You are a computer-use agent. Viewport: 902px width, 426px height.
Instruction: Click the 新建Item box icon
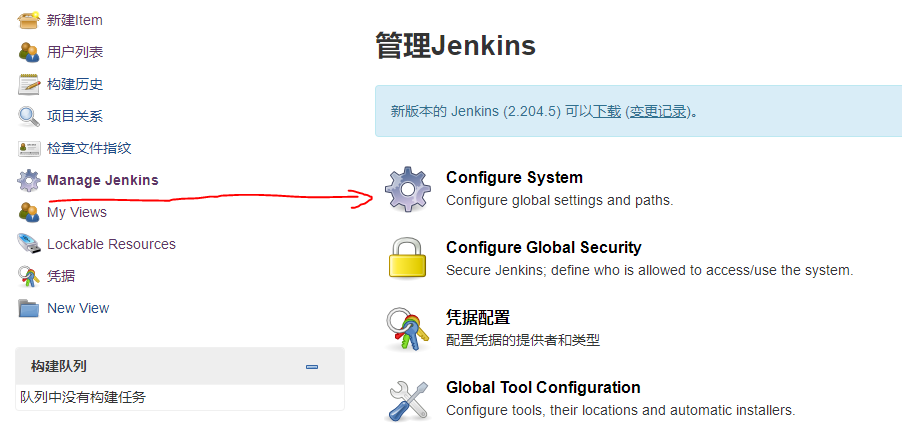coord(29,20)
